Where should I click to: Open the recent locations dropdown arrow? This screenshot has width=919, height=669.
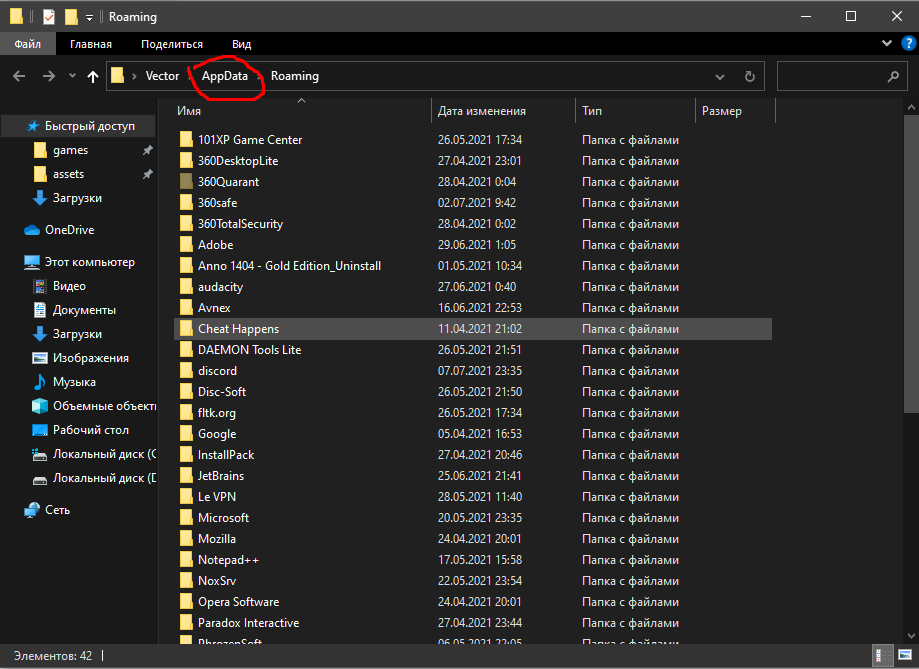[x=72, y=76]
